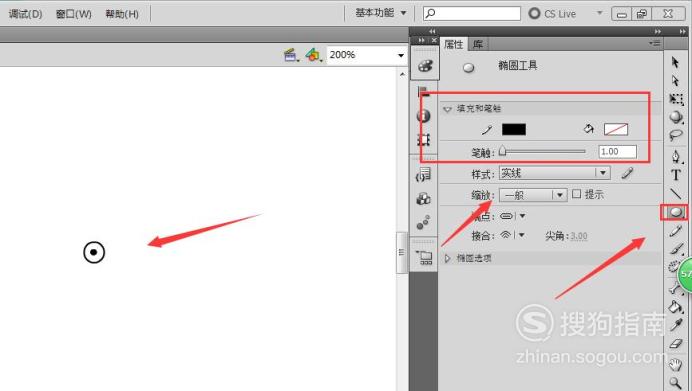Select the Paint Bucket tool

point(676,307)
